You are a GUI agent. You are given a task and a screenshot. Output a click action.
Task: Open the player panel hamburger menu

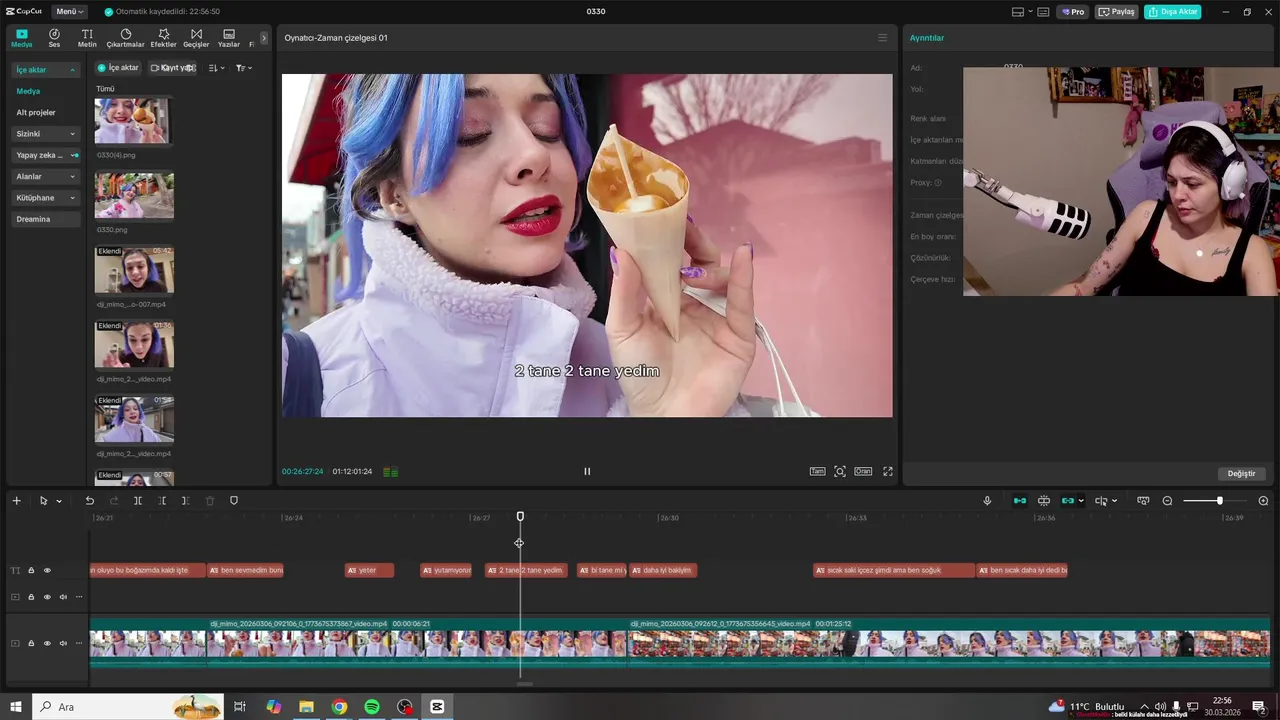pos(882,38)
